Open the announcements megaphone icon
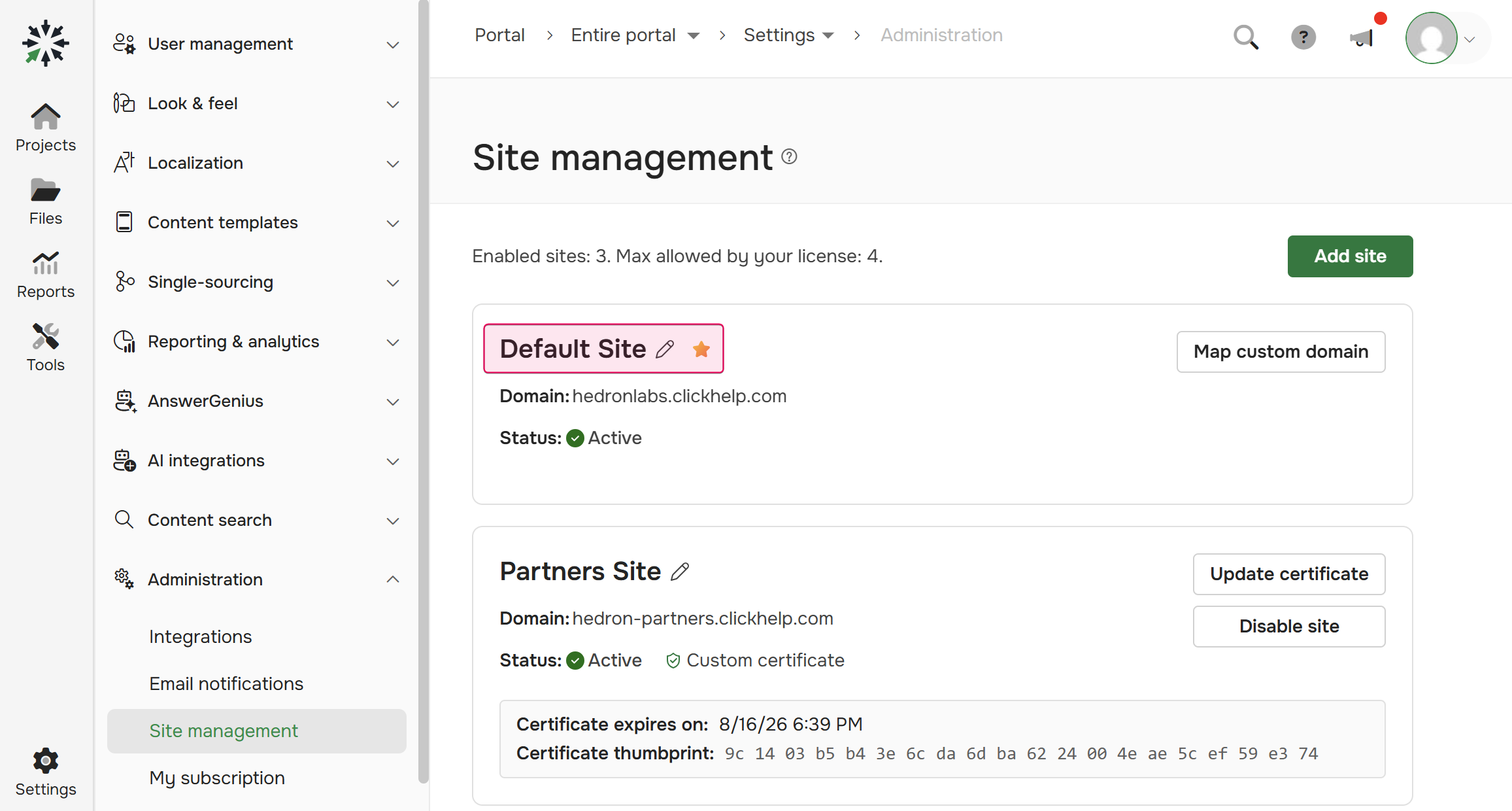Viewport: 1512px width, 811px height. (1362, 37)
